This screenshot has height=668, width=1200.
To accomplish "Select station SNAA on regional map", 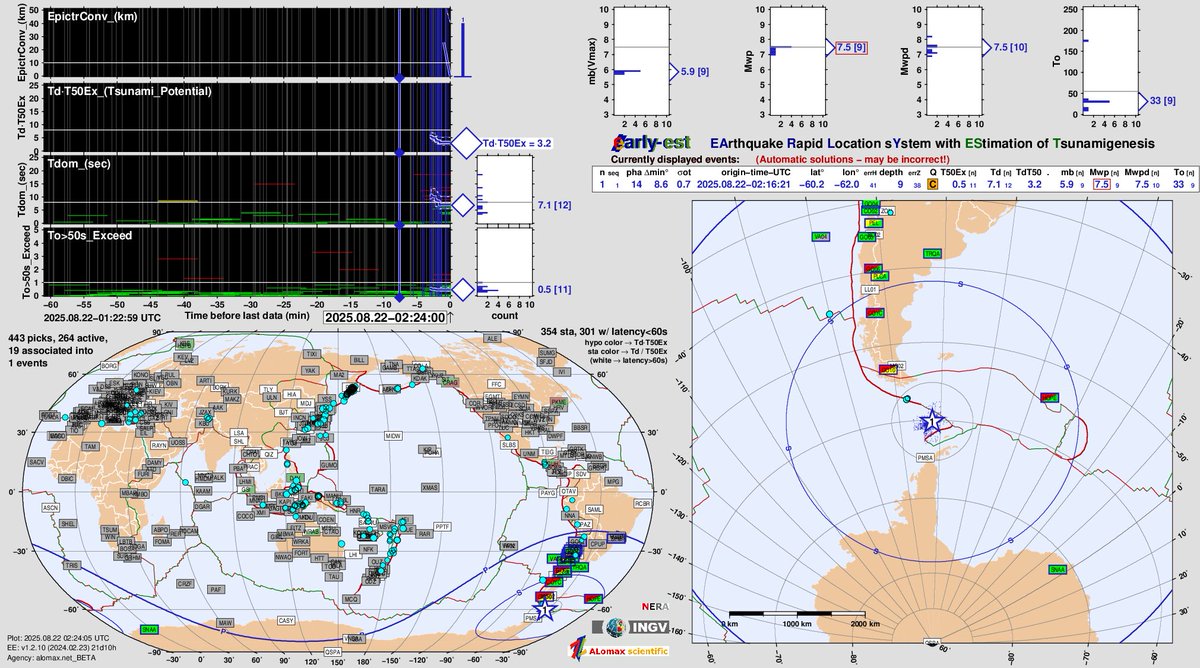I will point(1058,569).
